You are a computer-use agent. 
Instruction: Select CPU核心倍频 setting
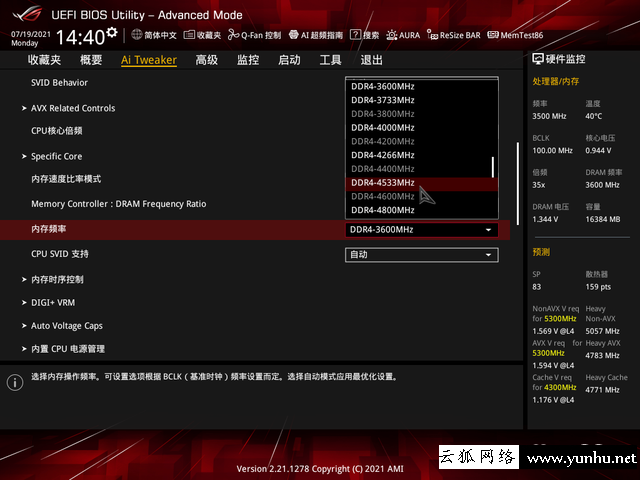click(57, 131)
